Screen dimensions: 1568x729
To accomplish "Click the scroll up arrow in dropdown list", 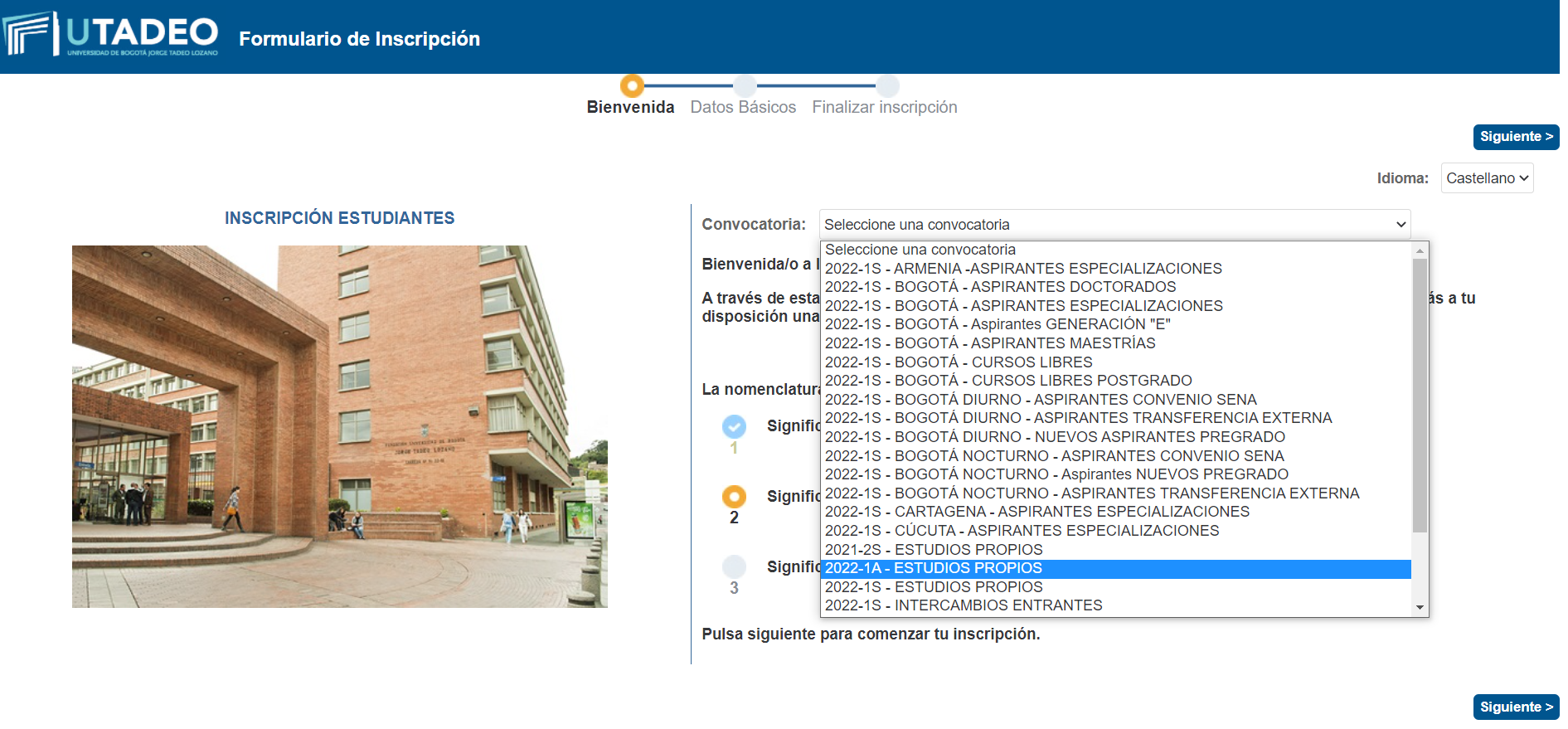I will tap(1420, 250).
